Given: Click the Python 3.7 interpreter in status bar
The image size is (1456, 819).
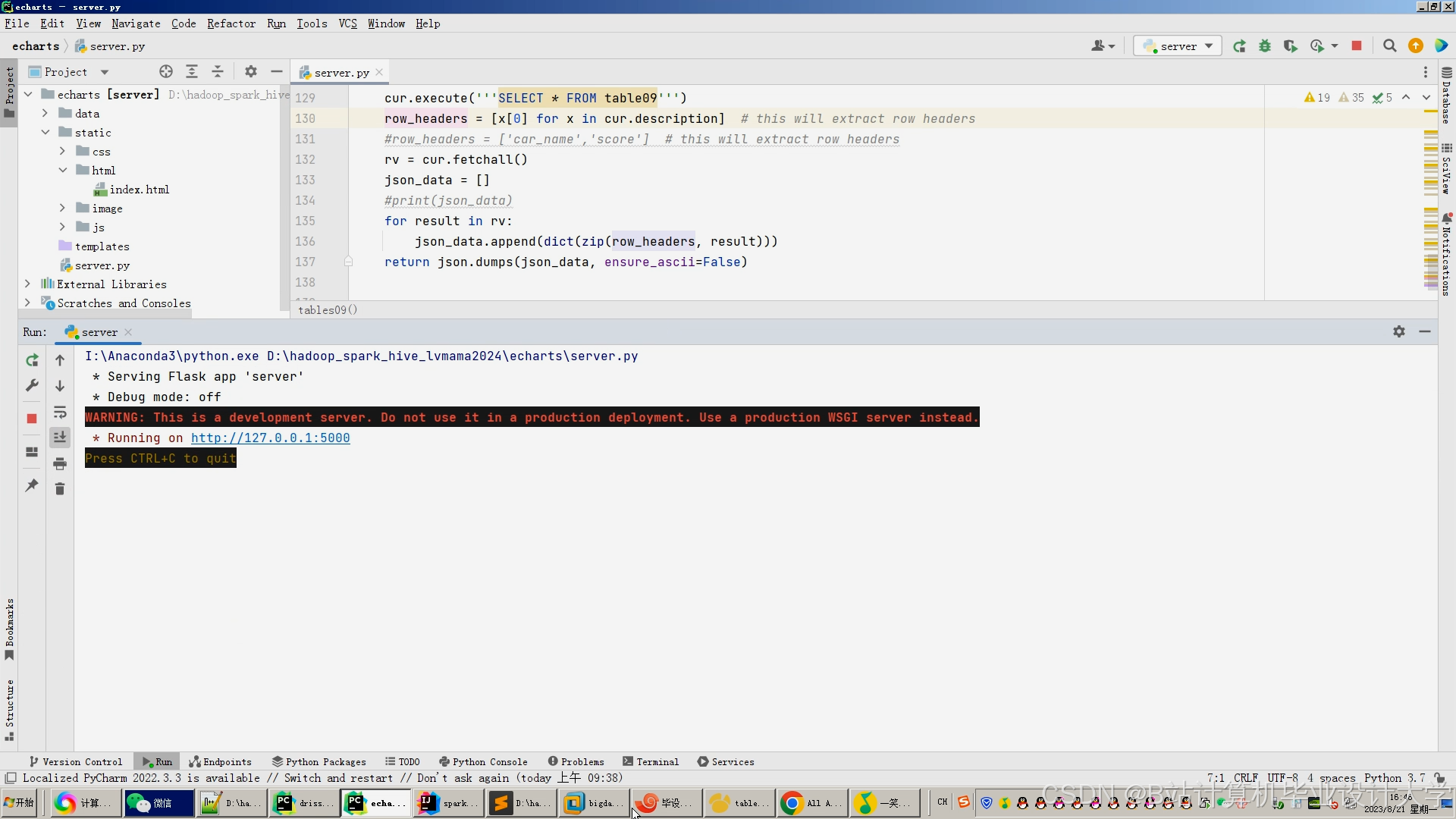Looking at the screenshot, I should click(1394, 778).
